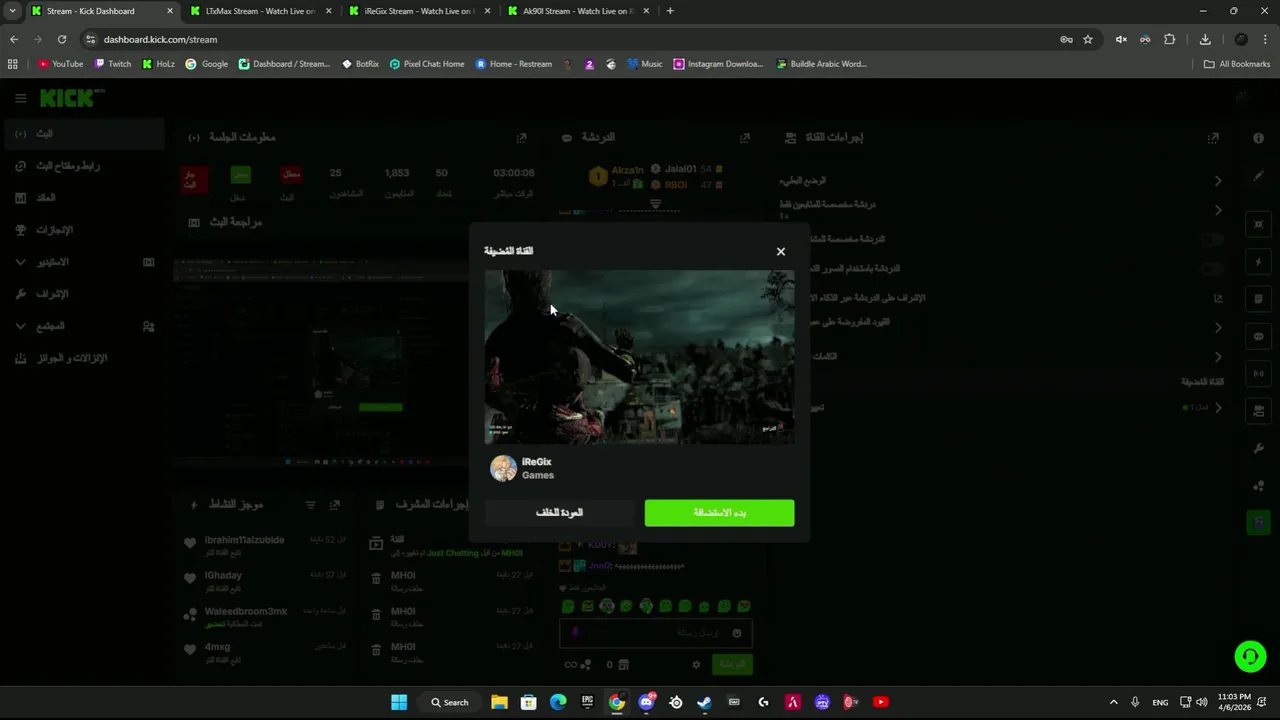Mute the tab using the speaker icon
Image resolution: width=1280 pixels, height=720 pixels.
[1121, 39]
